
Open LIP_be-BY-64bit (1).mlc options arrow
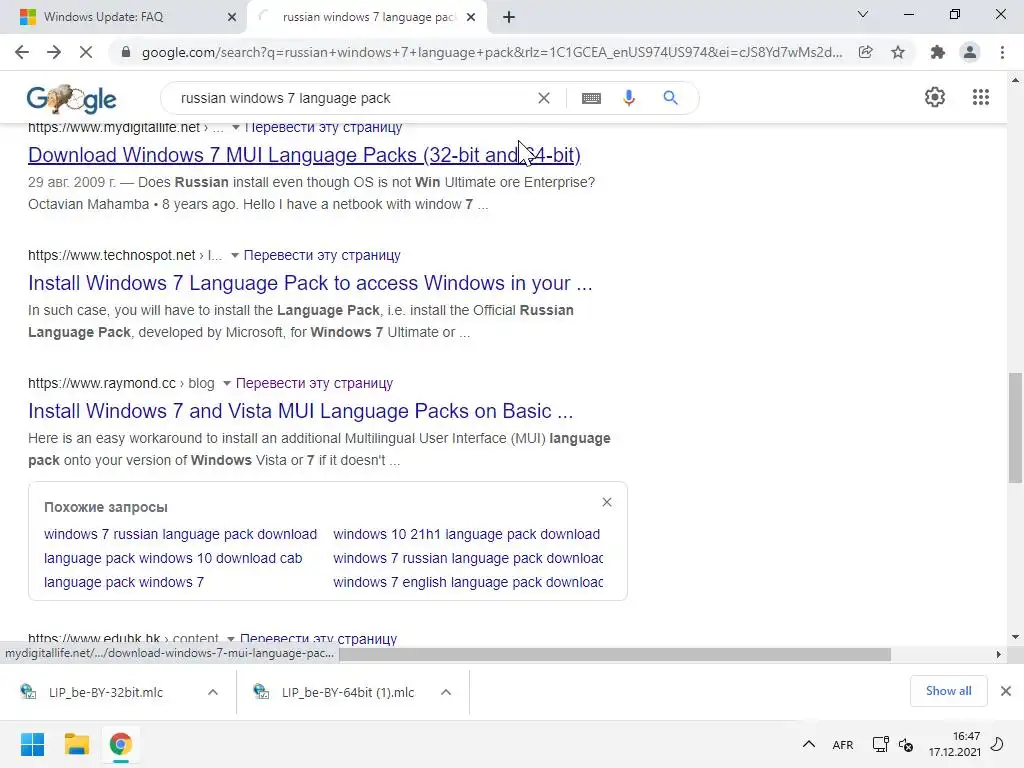tap(446, 692)
